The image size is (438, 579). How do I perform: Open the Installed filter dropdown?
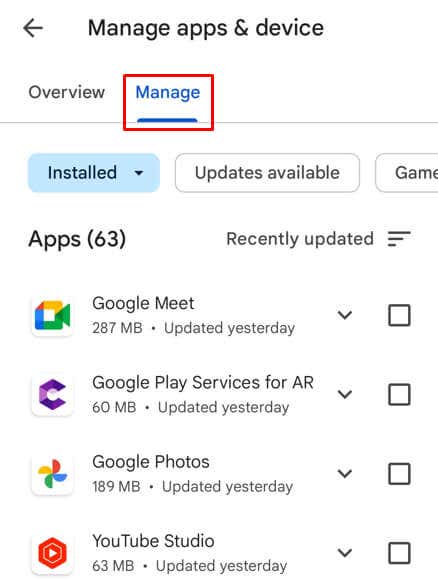pos(94,173)
